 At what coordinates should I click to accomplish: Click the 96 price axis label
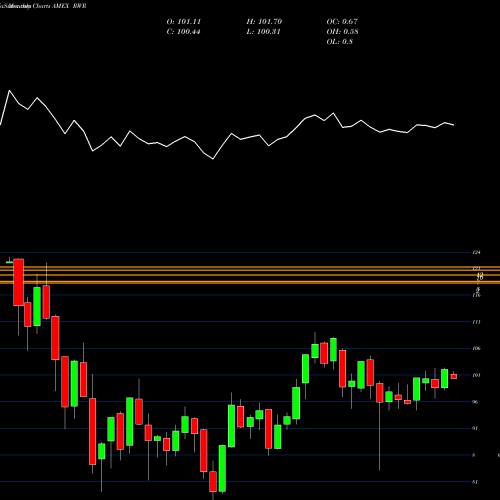click(x=476, y=402)
